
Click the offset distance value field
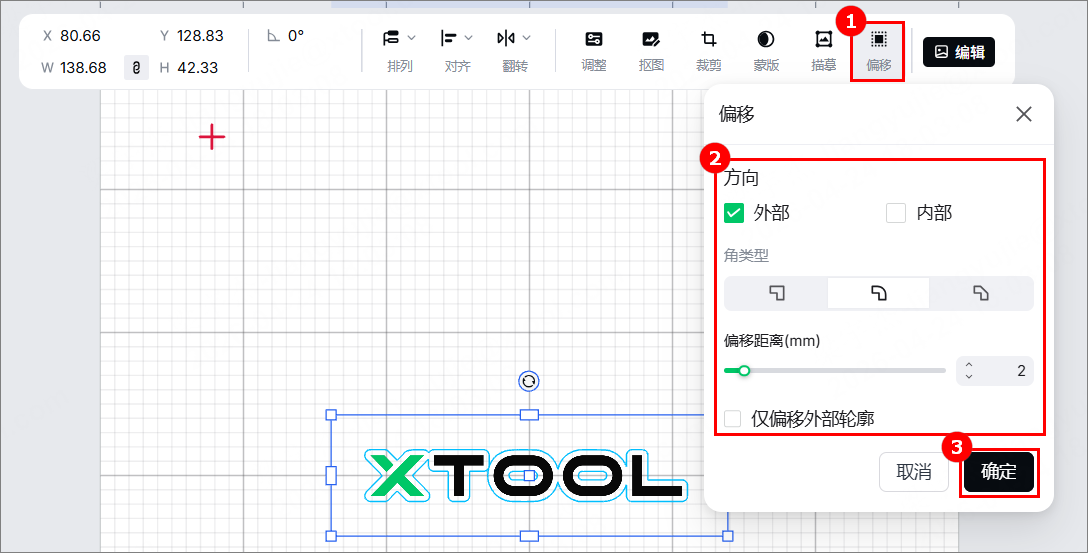[994, 371]
